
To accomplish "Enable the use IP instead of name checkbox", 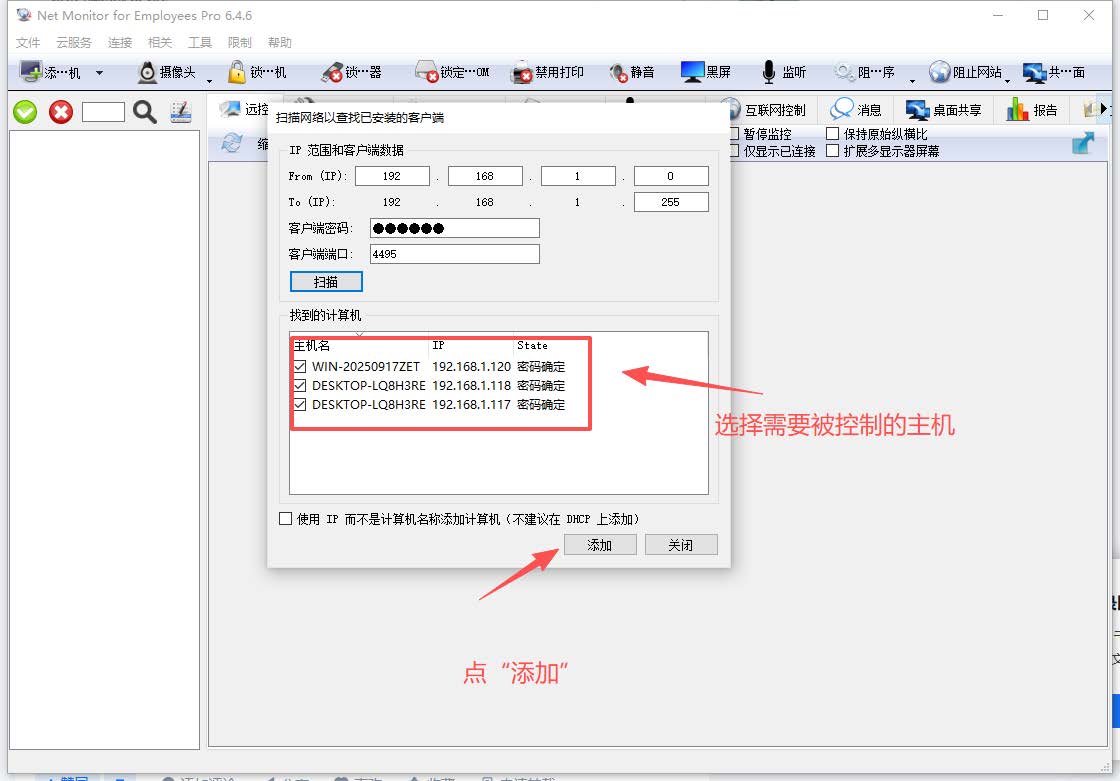I will 286,519.
